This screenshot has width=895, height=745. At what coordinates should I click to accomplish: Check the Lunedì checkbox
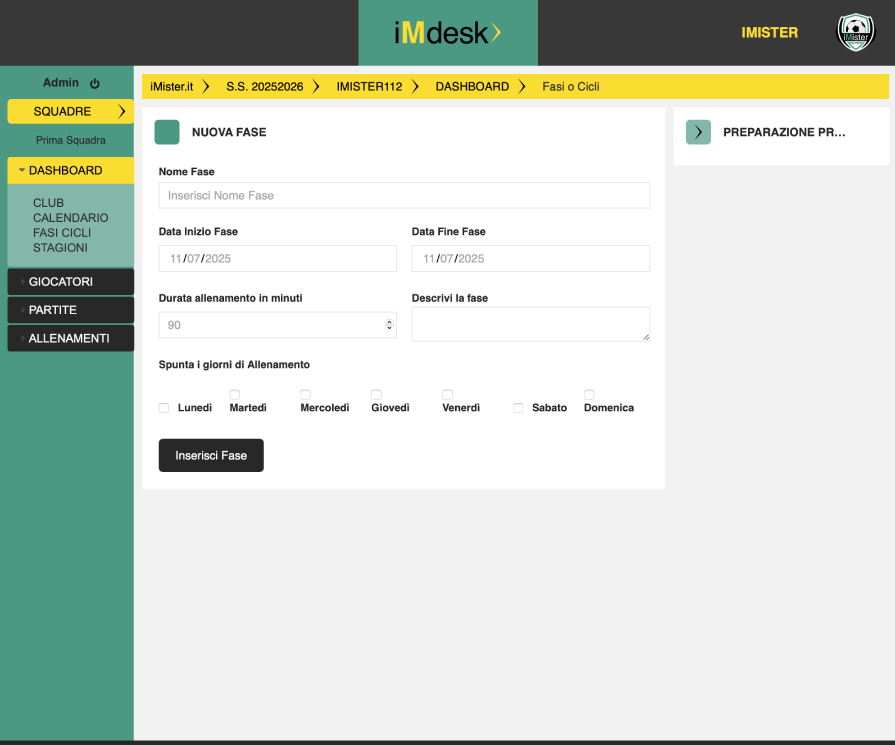click(164, 408)
